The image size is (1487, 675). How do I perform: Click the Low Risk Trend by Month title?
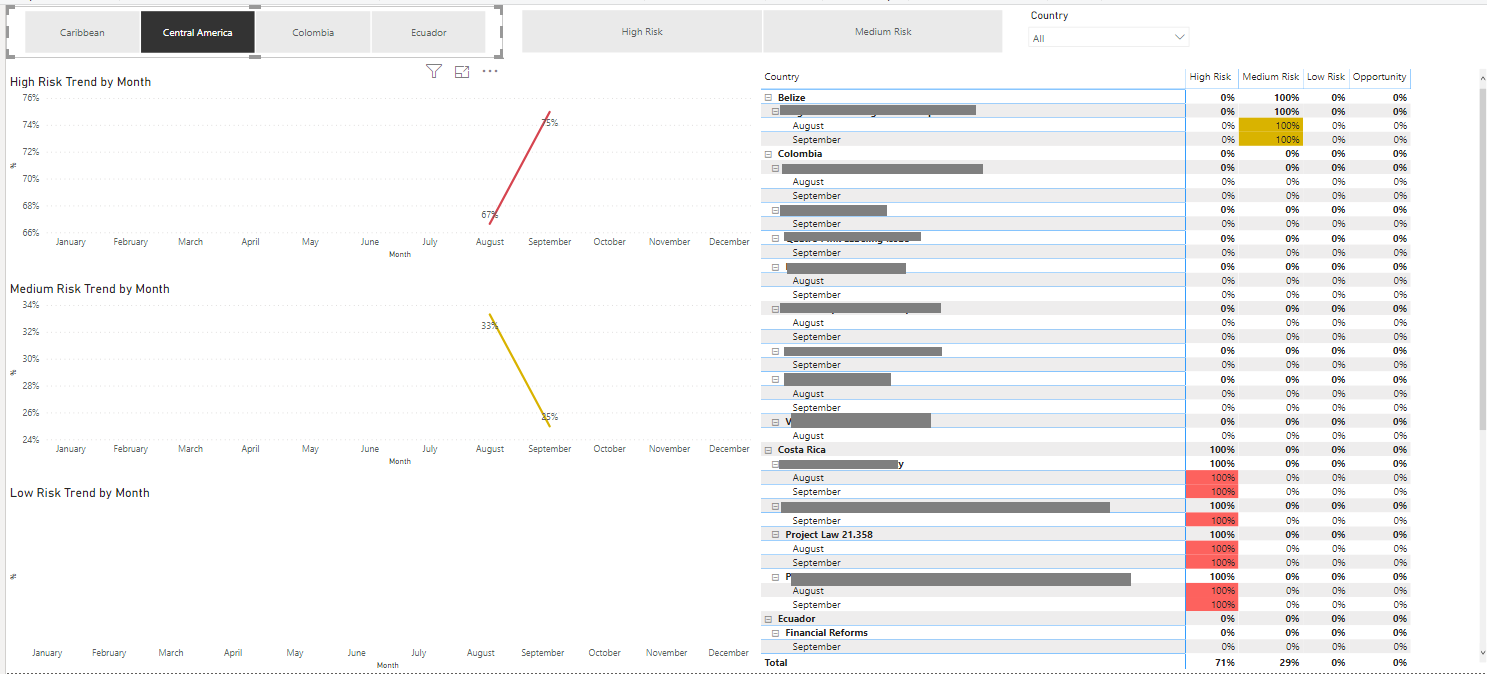point(80,493)
